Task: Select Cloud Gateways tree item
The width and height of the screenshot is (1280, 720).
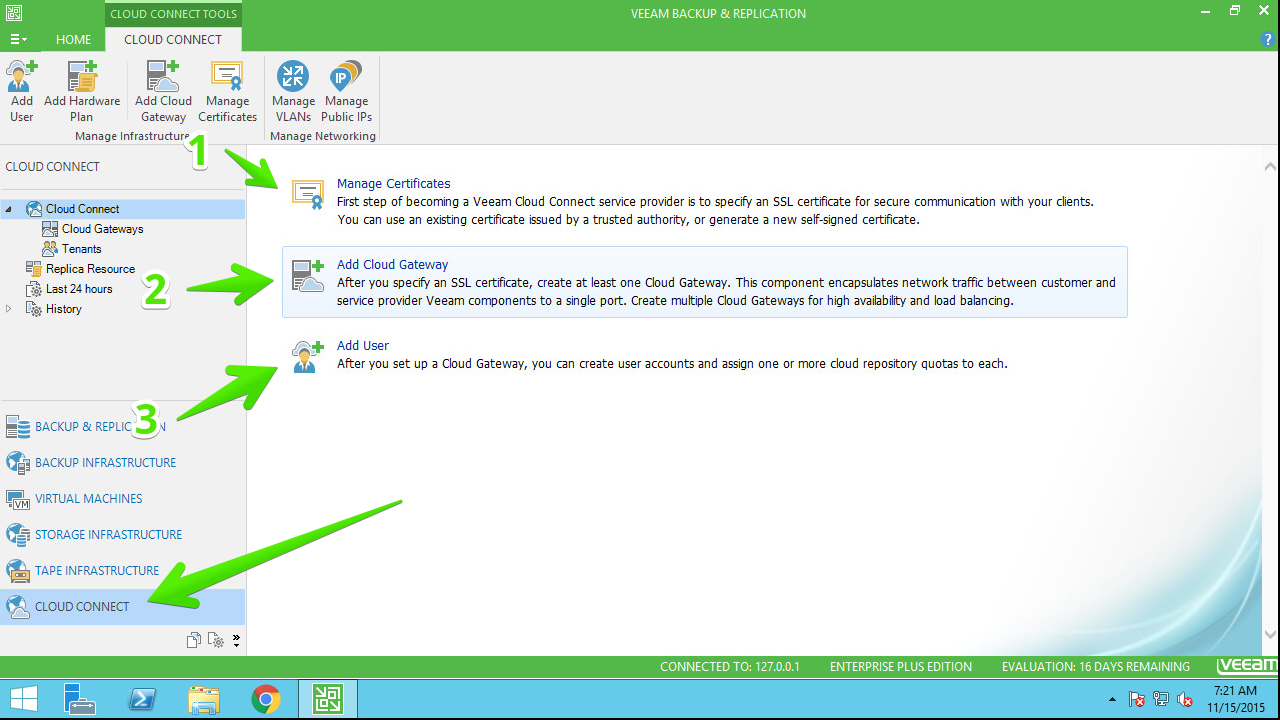Action: pos(102,229)
